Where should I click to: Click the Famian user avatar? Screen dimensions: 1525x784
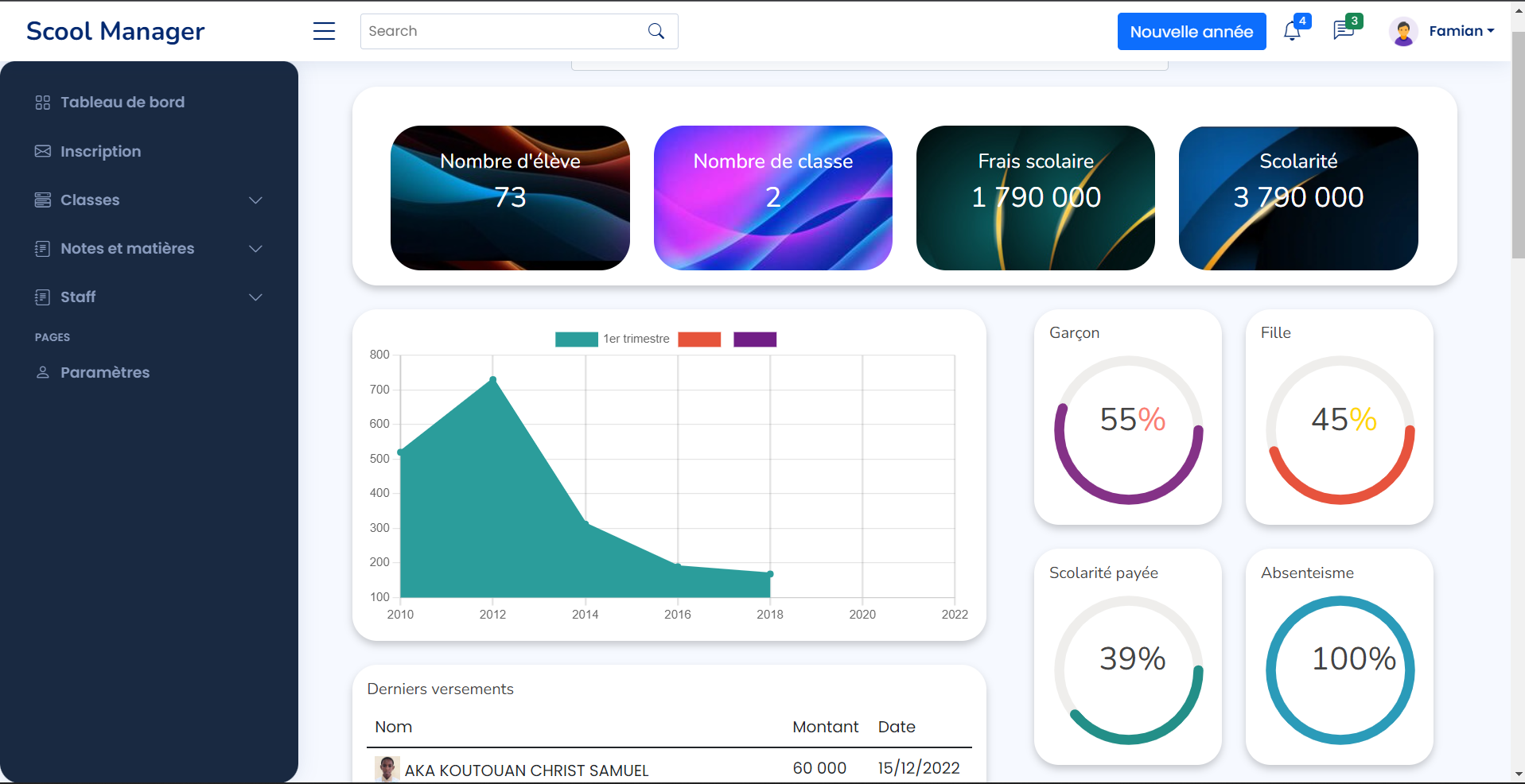coord(1403,32)
